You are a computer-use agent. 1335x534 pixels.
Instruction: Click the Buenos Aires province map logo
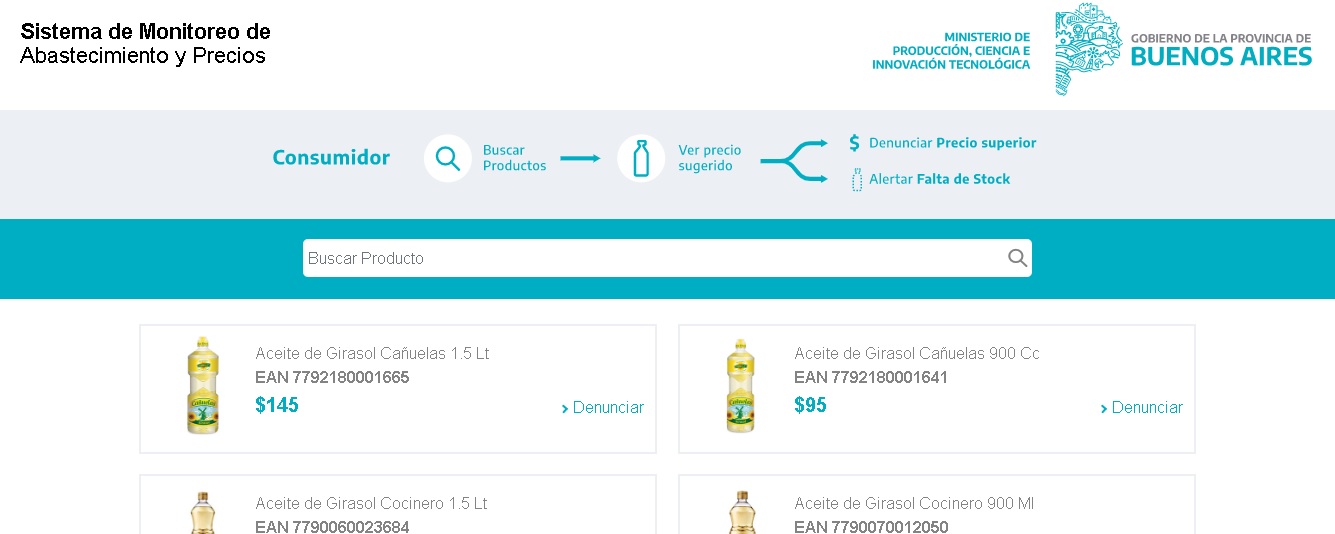(1088, 49)
